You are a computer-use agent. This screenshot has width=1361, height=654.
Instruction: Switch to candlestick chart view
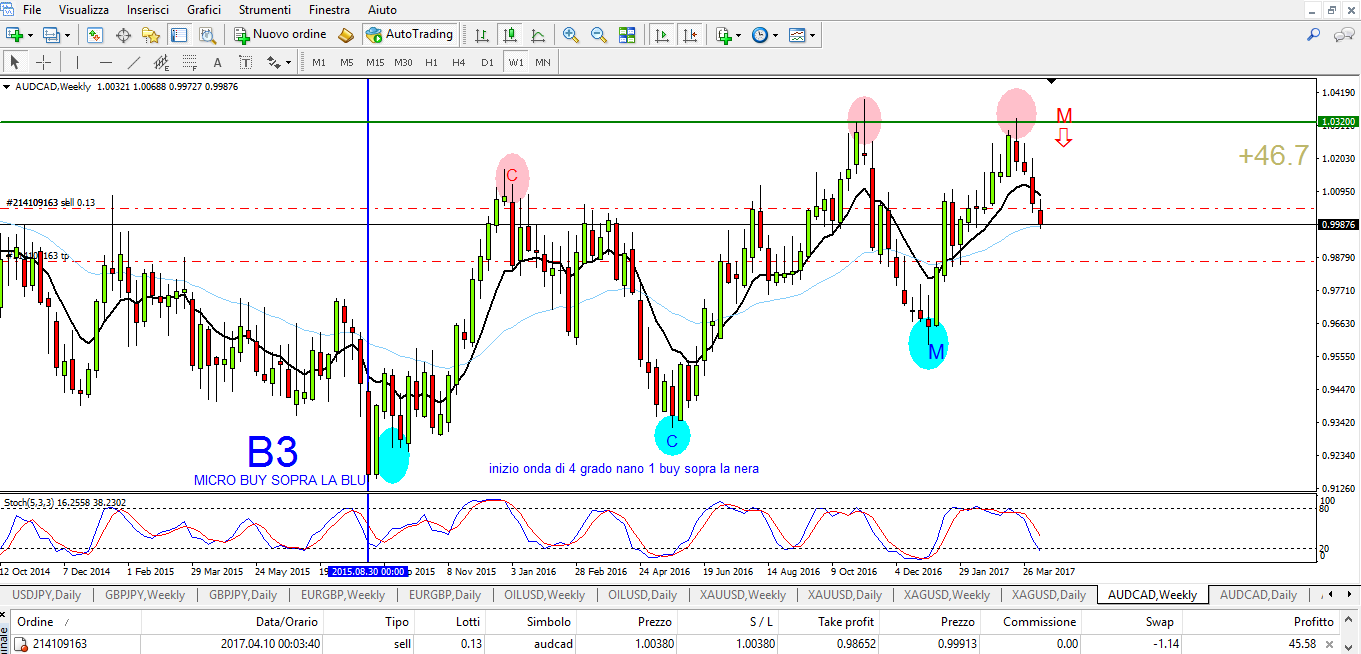tap(510, 35)
